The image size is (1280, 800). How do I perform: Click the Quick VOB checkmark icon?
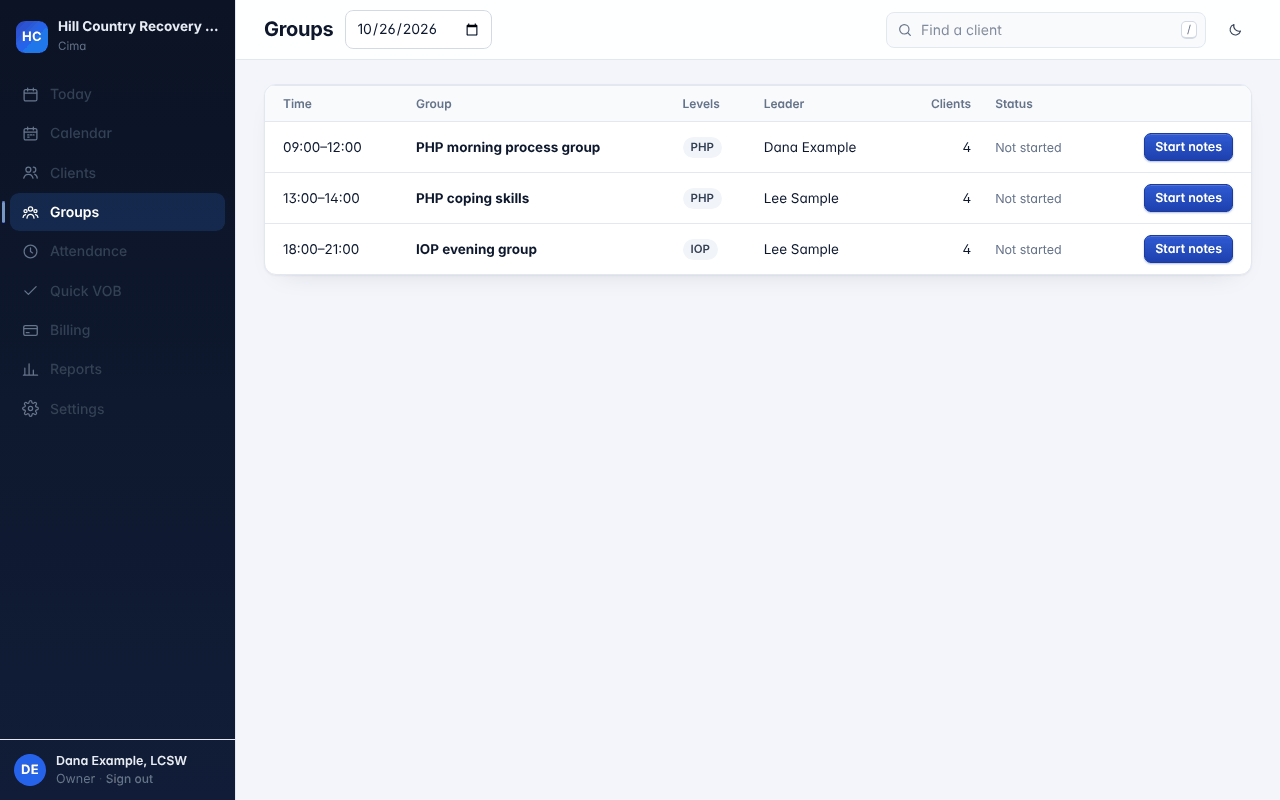[x=30, y=291]
